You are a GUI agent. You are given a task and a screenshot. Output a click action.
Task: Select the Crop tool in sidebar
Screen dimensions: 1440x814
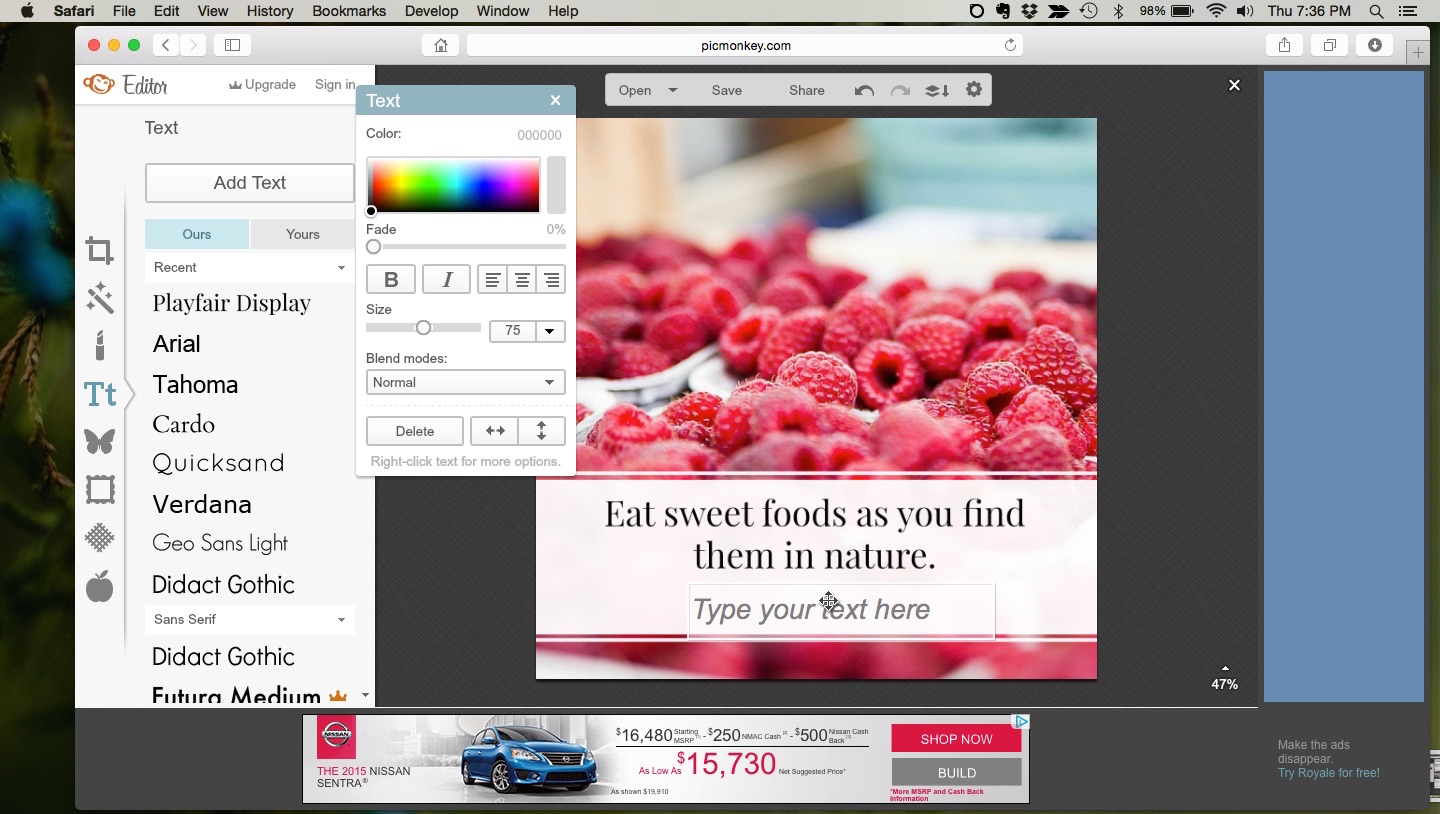click(99, 250)
